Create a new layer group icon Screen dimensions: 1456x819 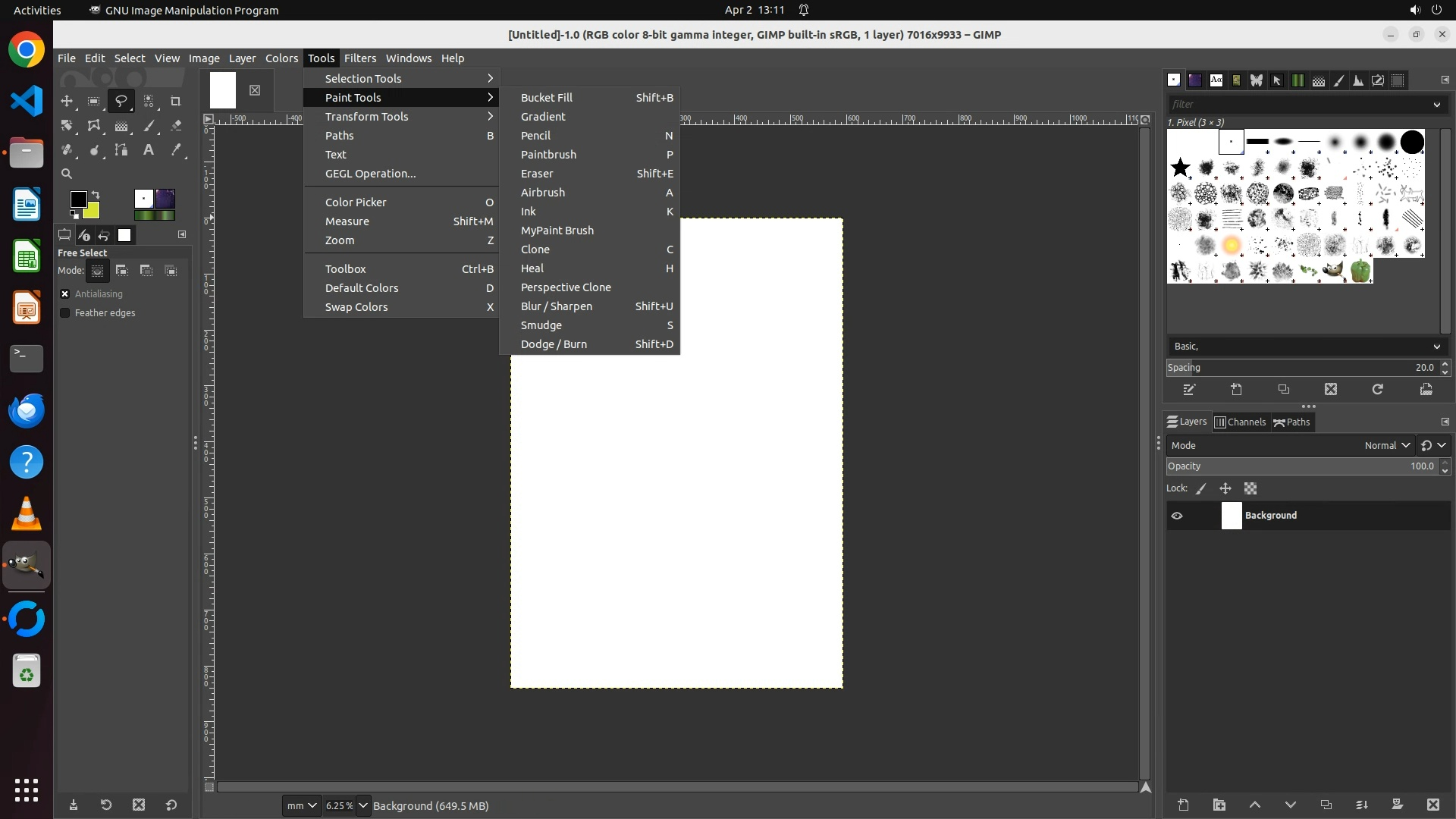1219,805
